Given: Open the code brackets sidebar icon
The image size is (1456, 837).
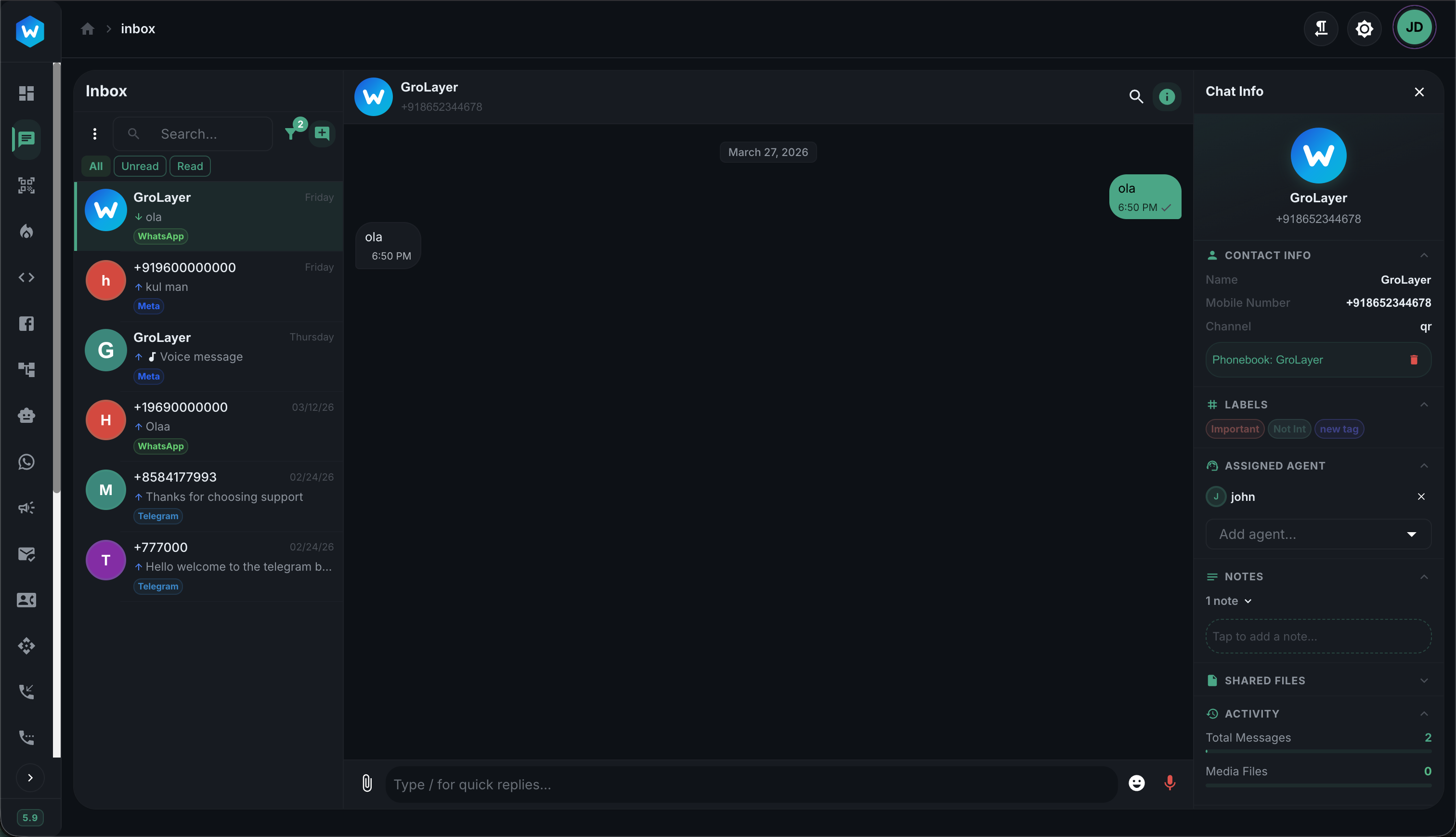Looking at the screenshot, I should [26, 277].
